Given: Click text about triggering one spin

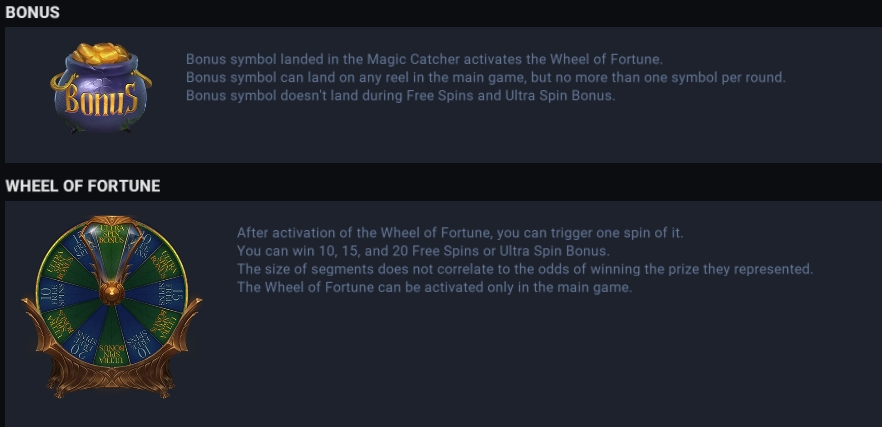Looking at the screenshot, I should (460, 233).
